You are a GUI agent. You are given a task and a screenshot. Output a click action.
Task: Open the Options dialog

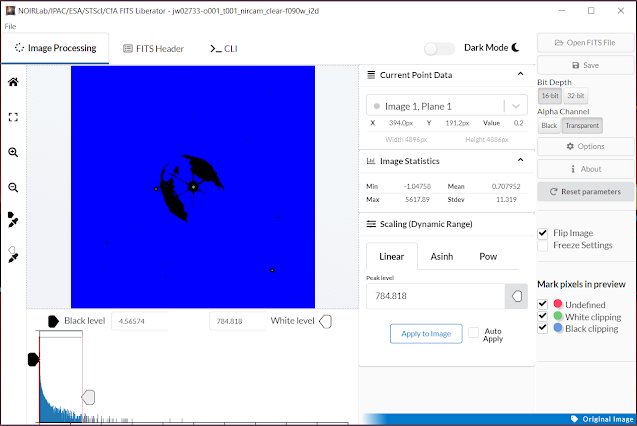pyautogui.click(x=585, y=146)
